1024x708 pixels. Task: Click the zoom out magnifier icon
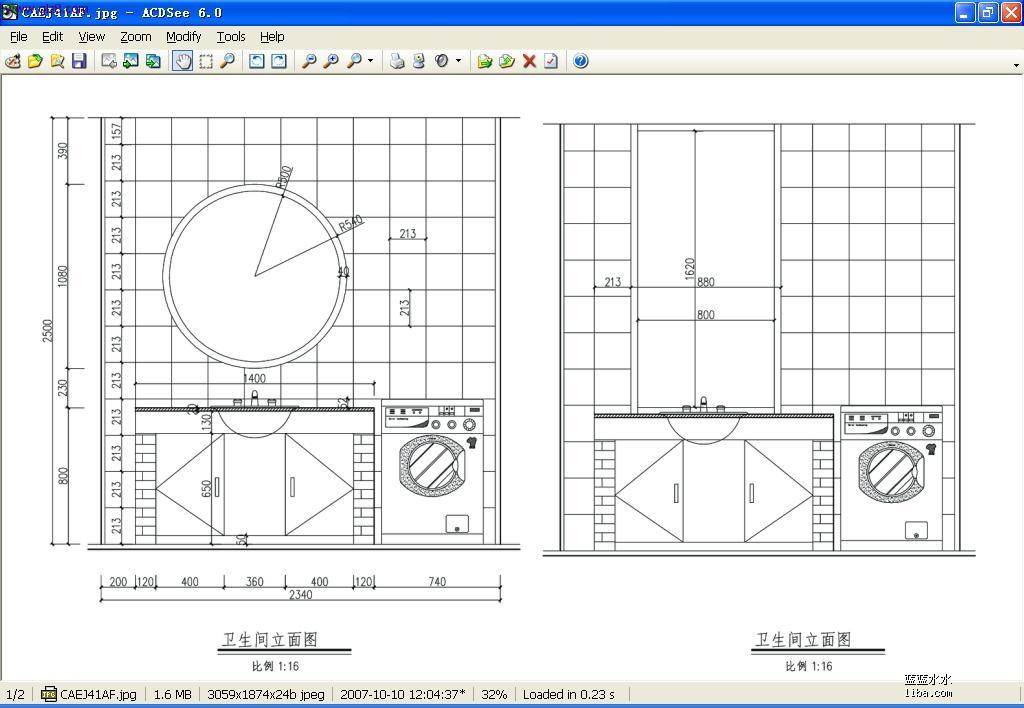coord(309,61)
